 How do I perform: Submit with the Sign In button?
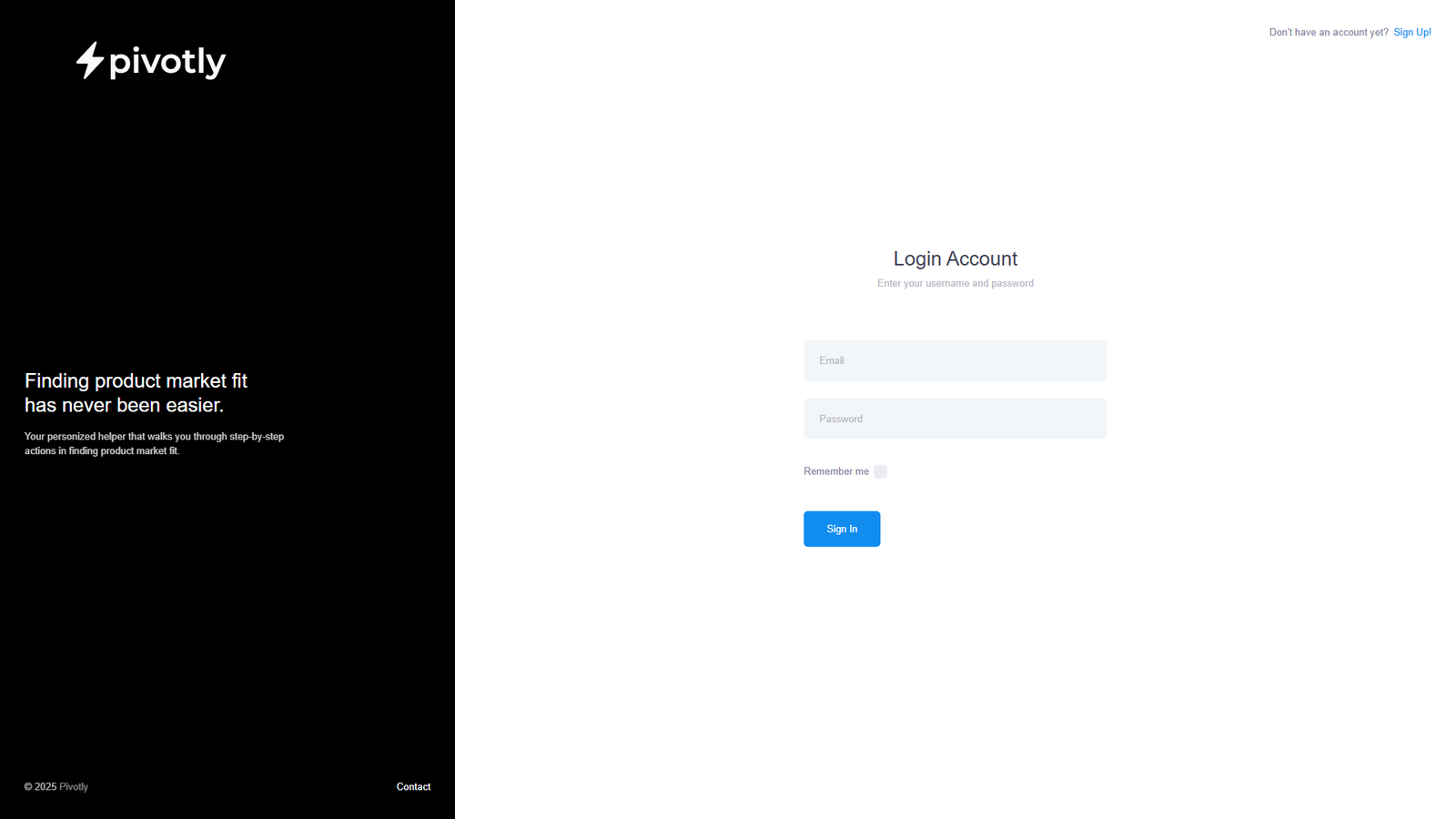coord(842,529)
